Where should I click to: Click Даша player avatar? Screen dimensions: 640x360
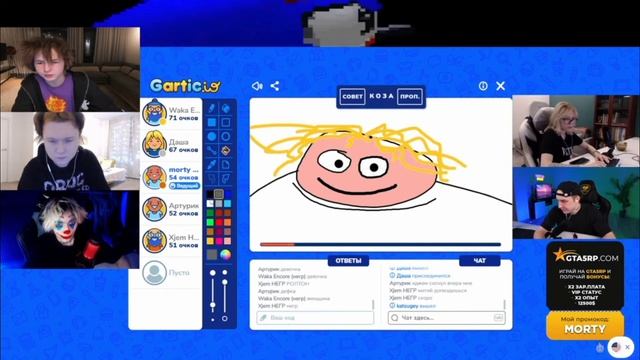(154, 144)
